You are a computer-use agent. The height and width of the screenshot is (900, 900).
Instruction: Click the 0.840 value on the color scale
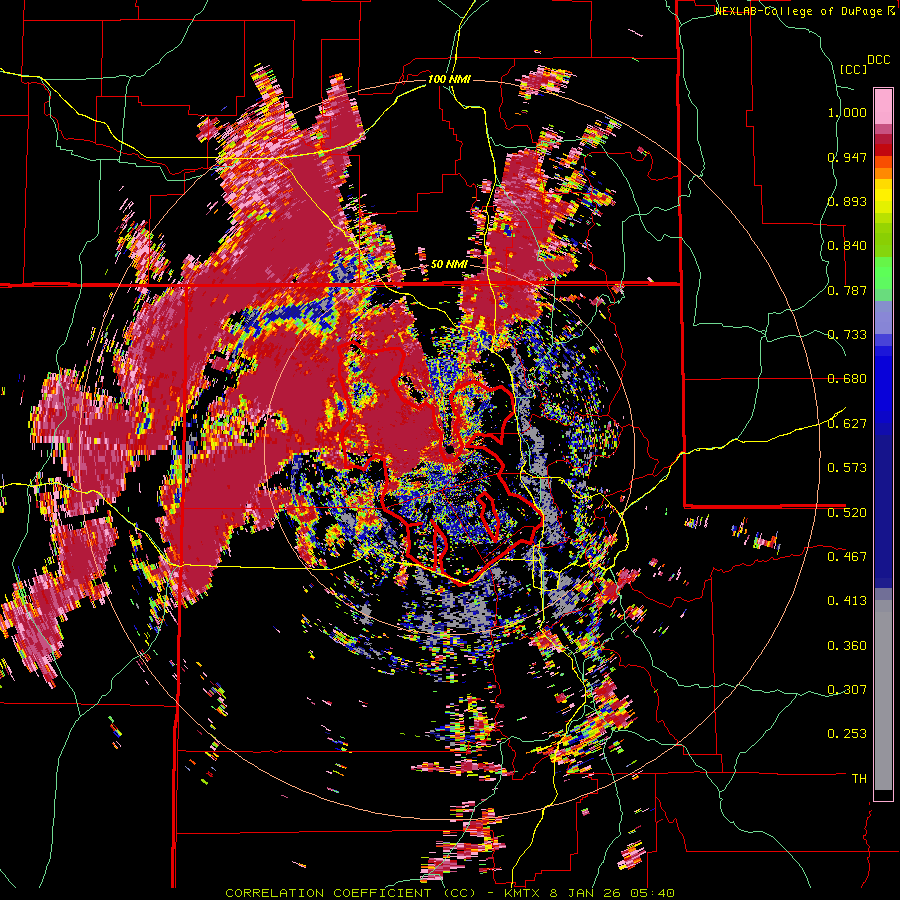coord(847,246)
